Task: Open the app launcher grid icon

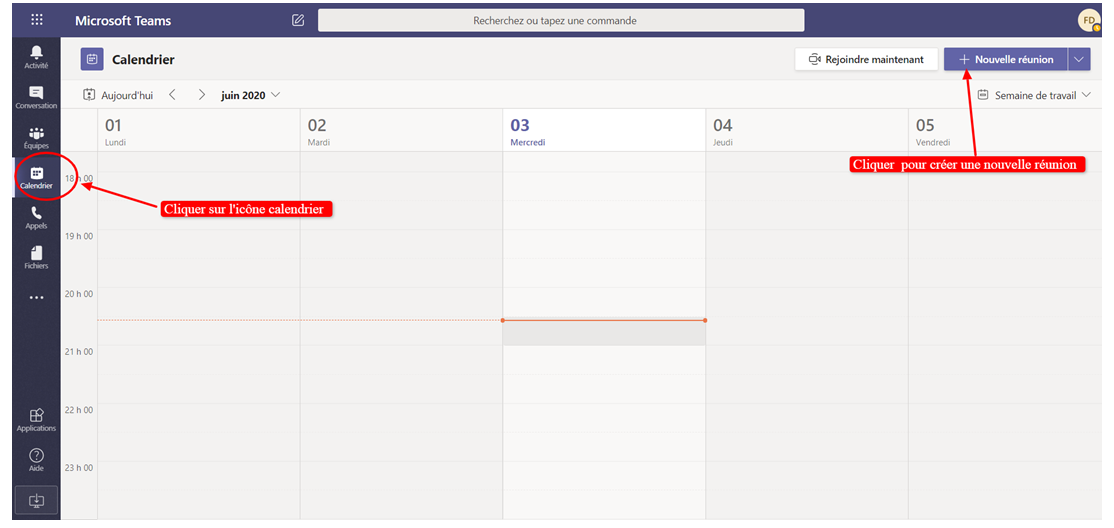Action: pos(37,20)
